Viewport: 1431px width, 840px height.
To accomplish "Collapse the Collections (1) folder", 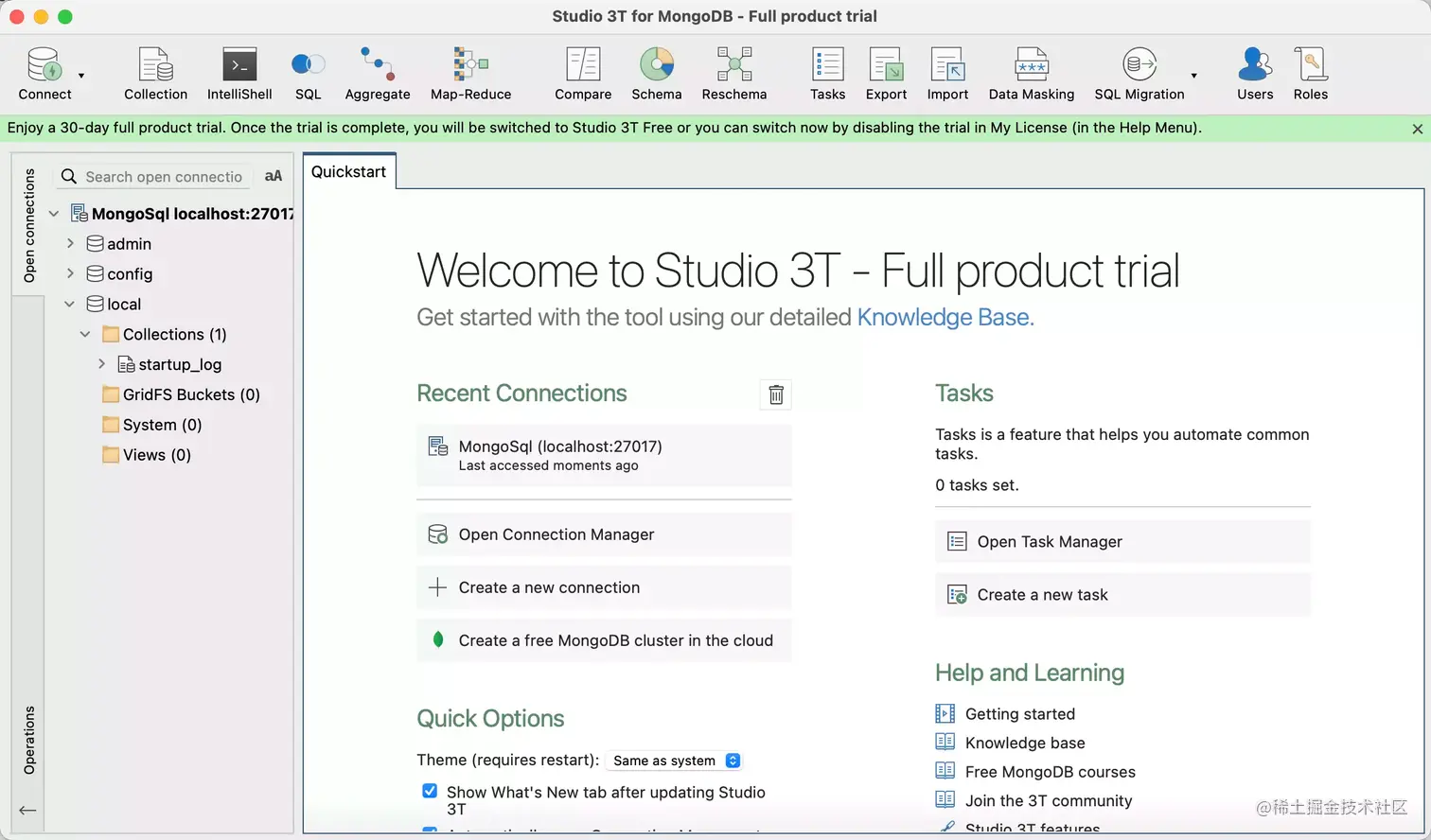I will pyautogui.click(x=85, y=334).
